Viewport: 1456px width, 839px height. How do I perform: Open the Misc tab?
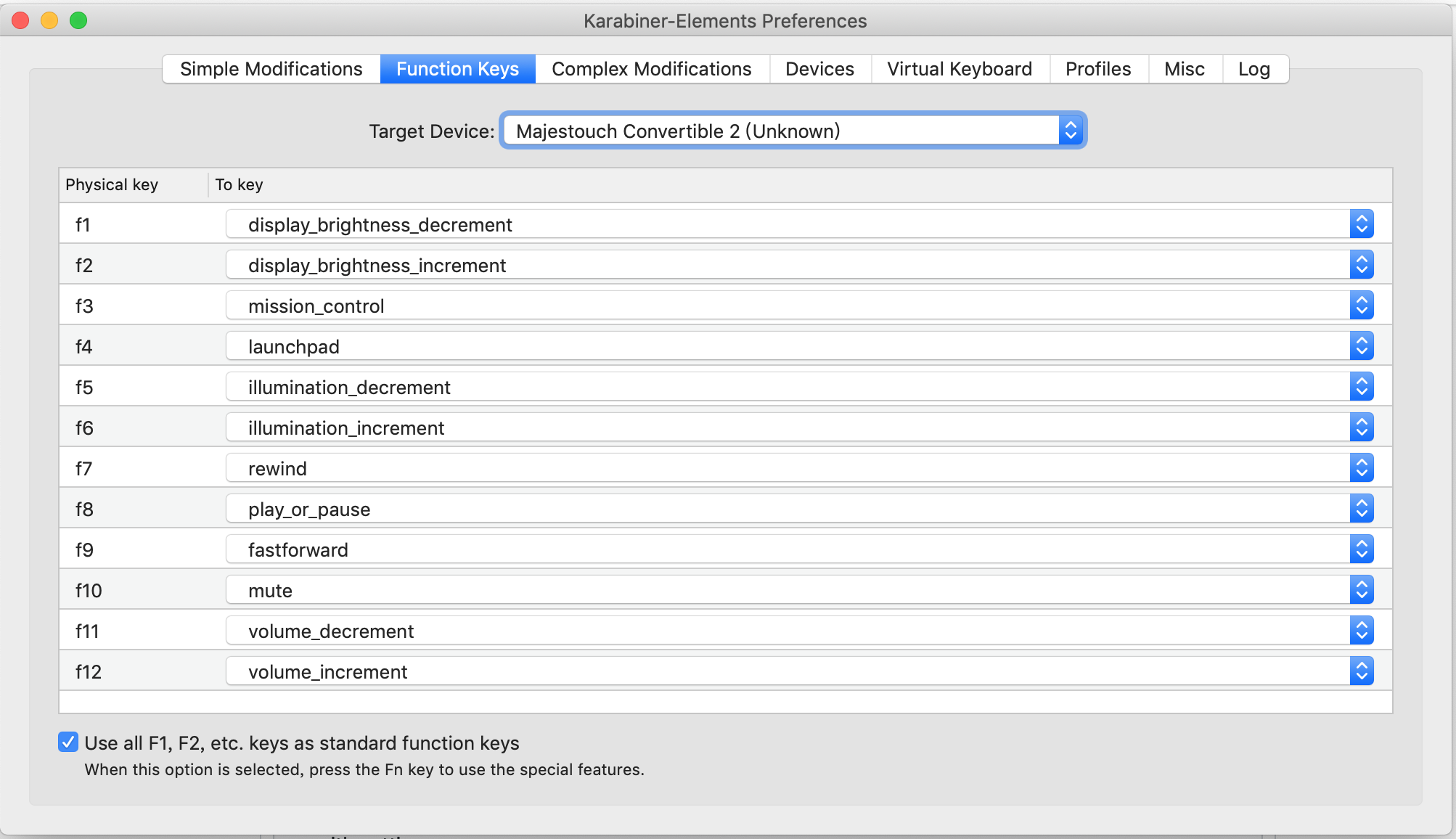[1184, 69]
